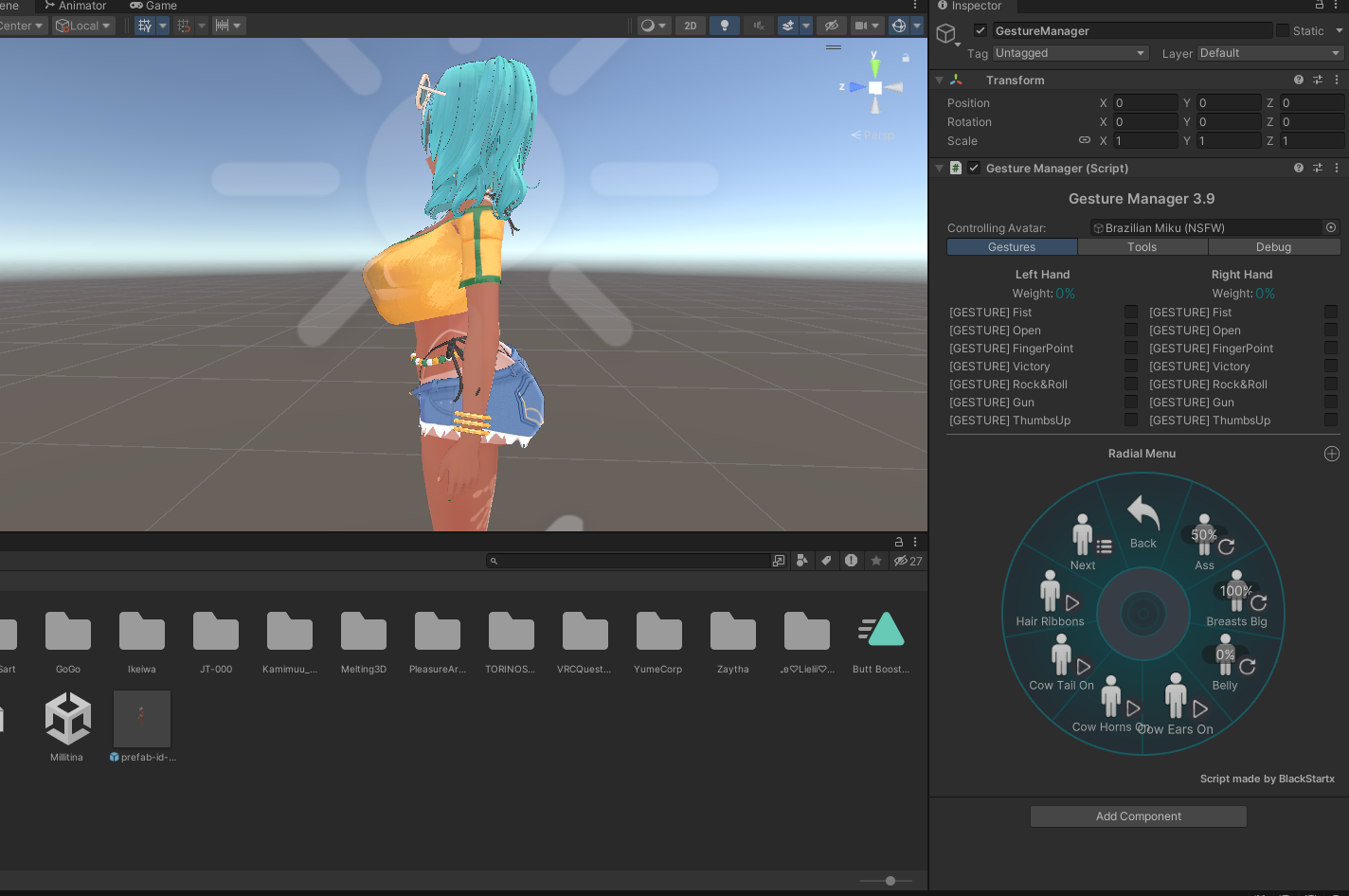Open scene camera settings icon
The height and width of the screenshot is (896, 1349).
861,26
